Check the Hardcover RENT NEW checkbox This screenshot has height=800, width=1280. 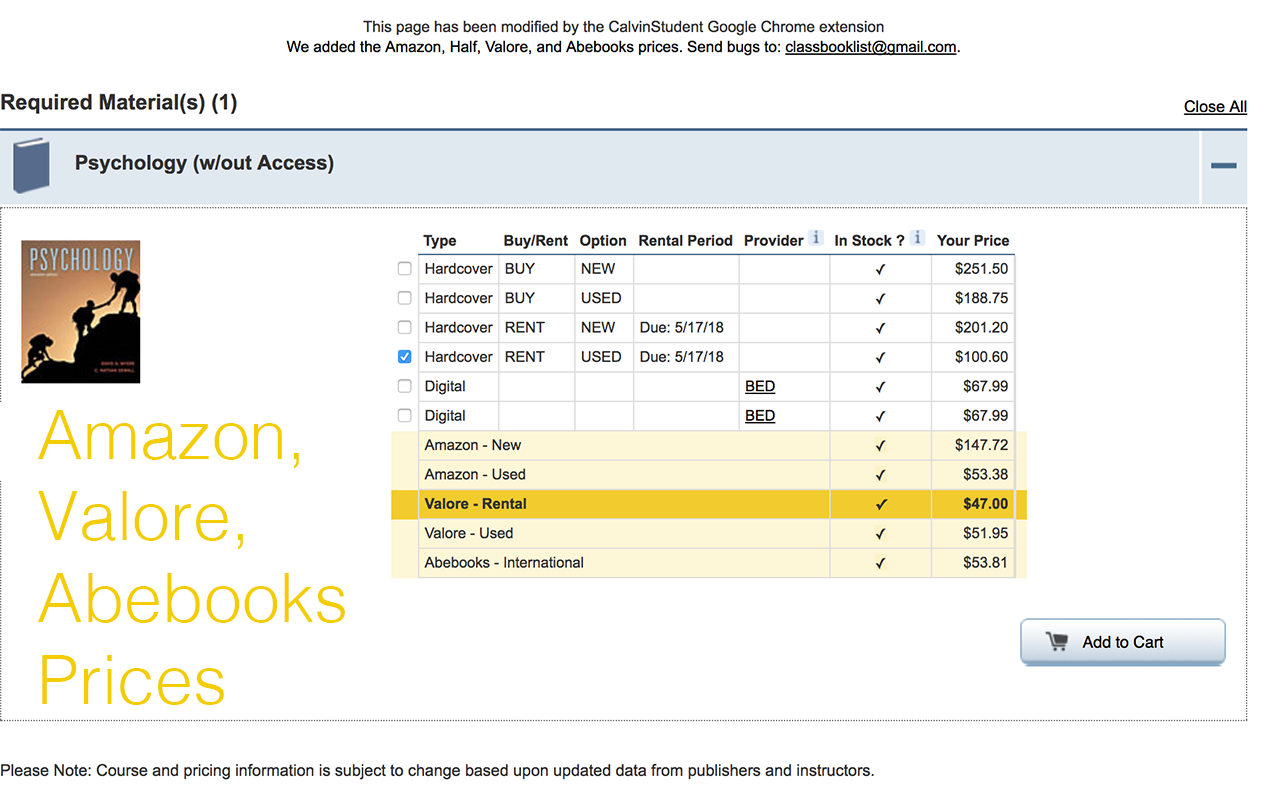coord(404,327)
